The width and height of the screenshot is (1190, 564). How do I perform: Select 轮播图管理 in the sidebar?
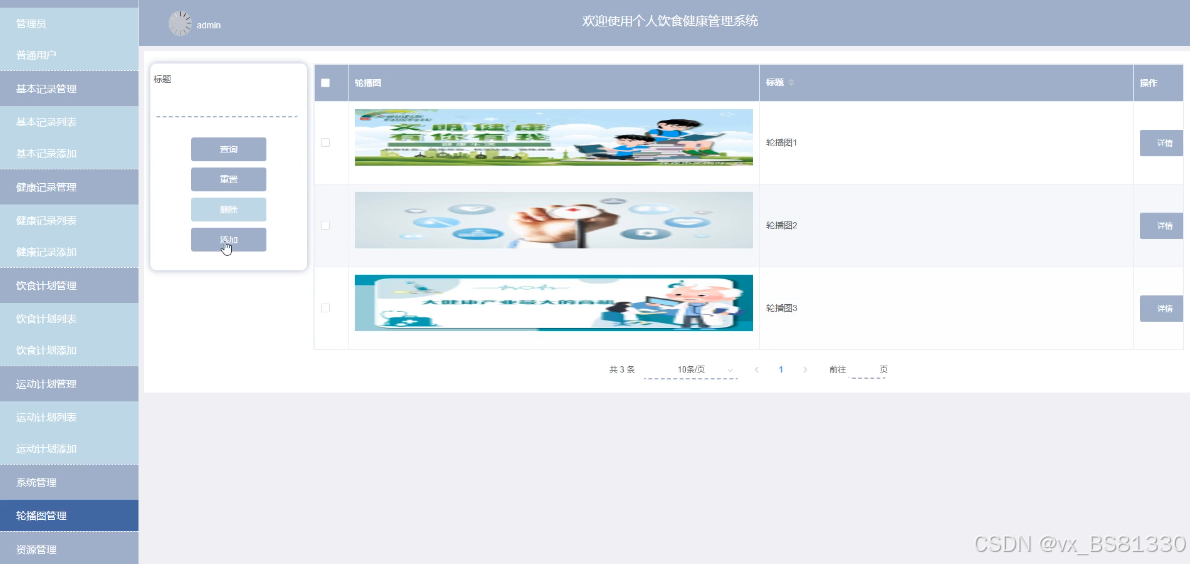point(69,516)
